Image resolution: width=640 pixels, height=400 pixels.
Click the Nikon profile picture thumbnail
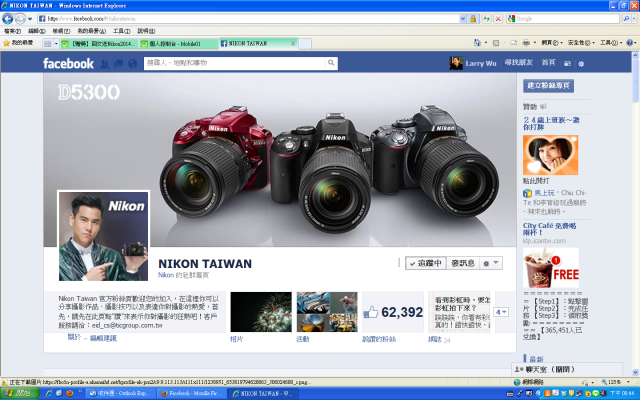[103, 236]
